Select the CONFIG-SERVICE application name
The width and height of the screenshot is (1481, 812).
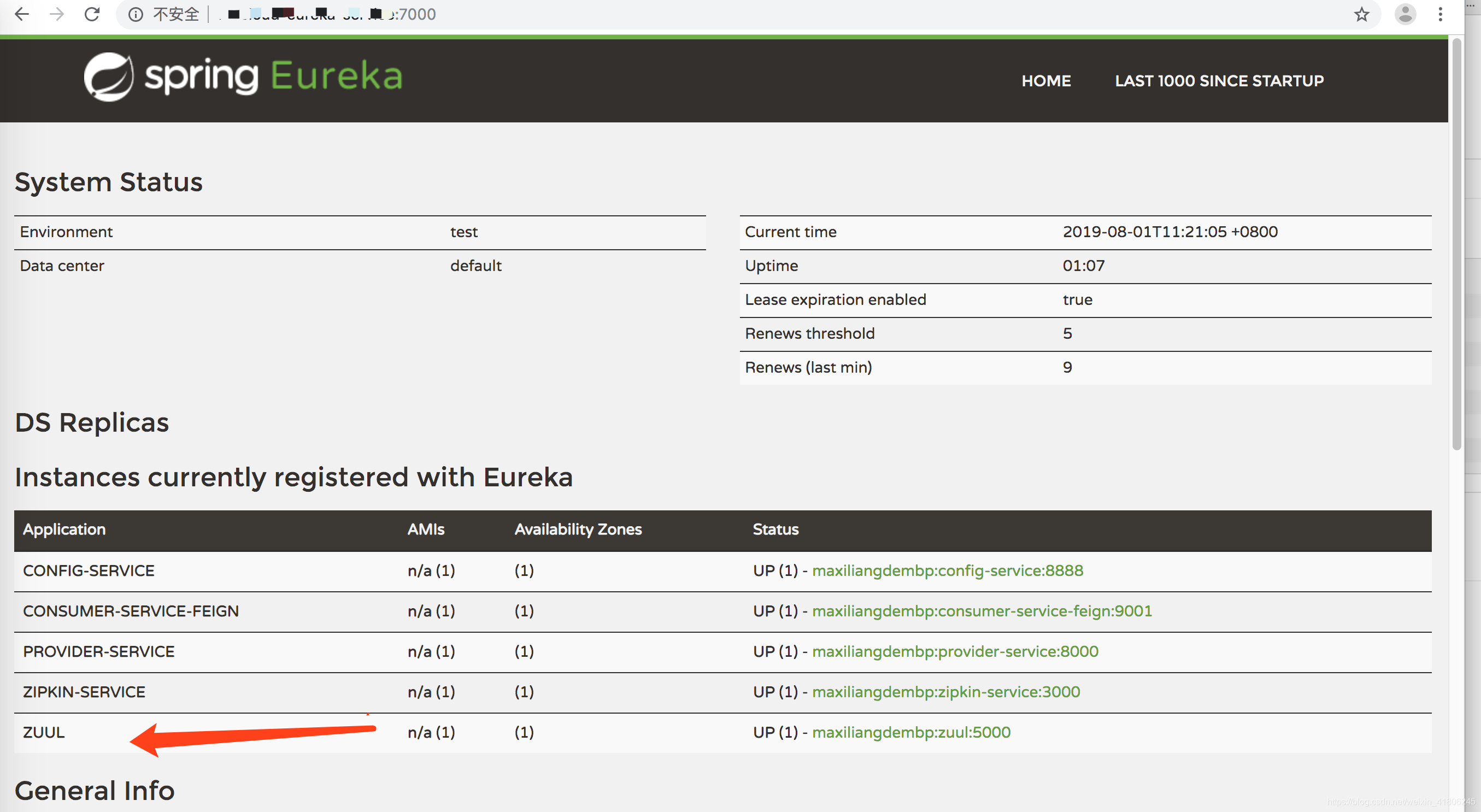[x=89, y=570]
